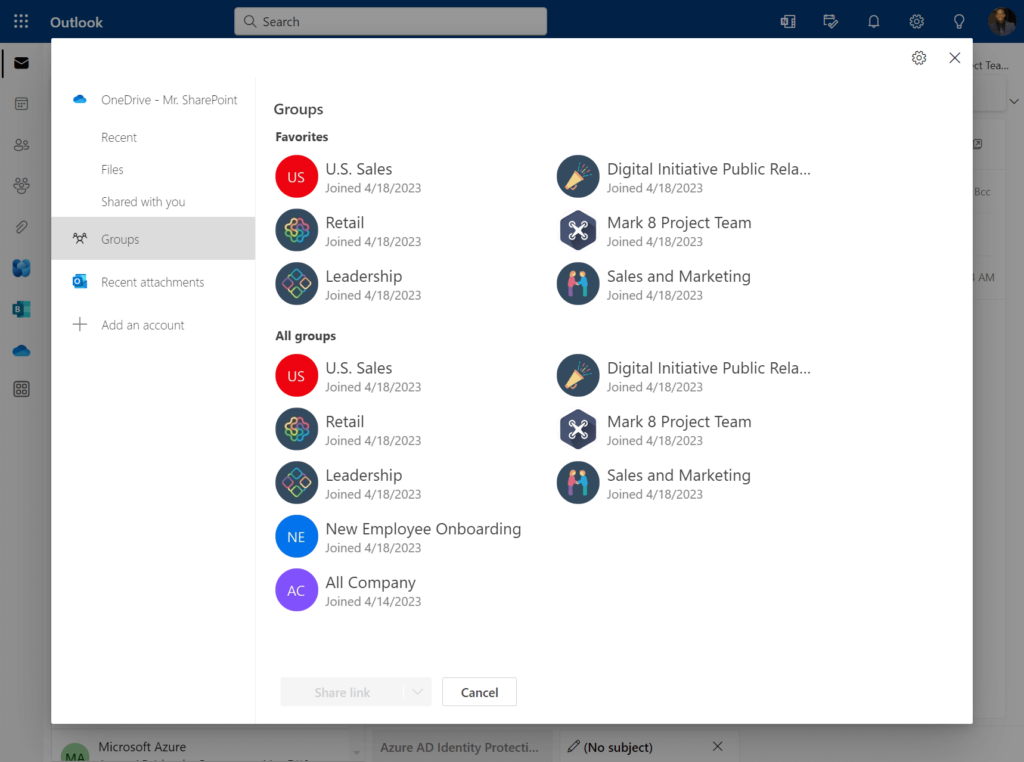Open the tips lightbulb icon
The height and width of the screenshot is (762, 1024).
coord(959,22)
